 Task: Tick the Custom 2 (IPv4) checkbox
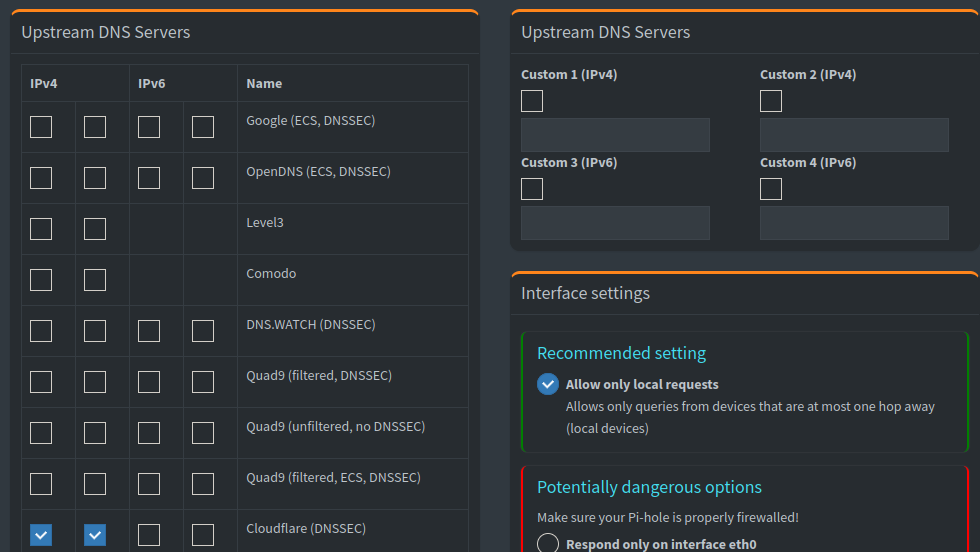click(771, 101)
